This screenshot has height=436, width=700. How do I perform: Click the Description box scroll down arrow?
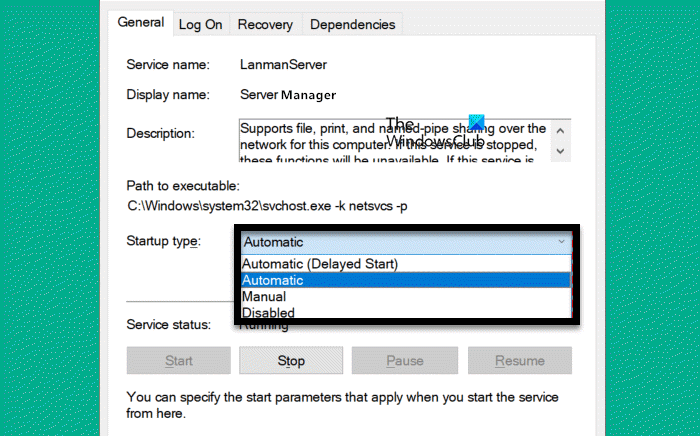561,151
